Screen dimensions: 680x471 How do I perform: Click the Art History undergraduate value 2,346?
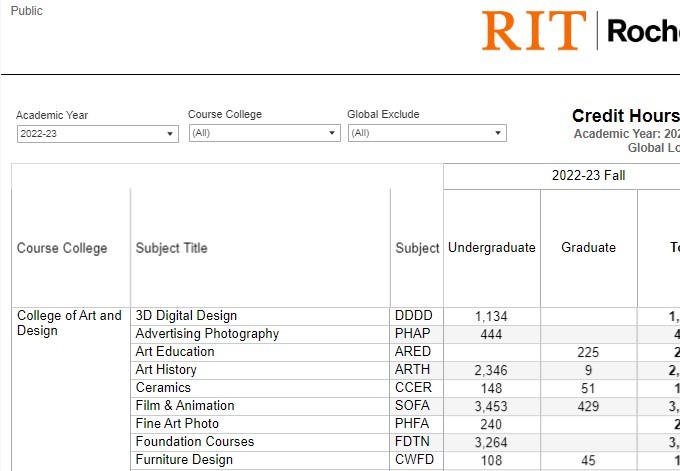pyautogui.click(x=491, y=370)
